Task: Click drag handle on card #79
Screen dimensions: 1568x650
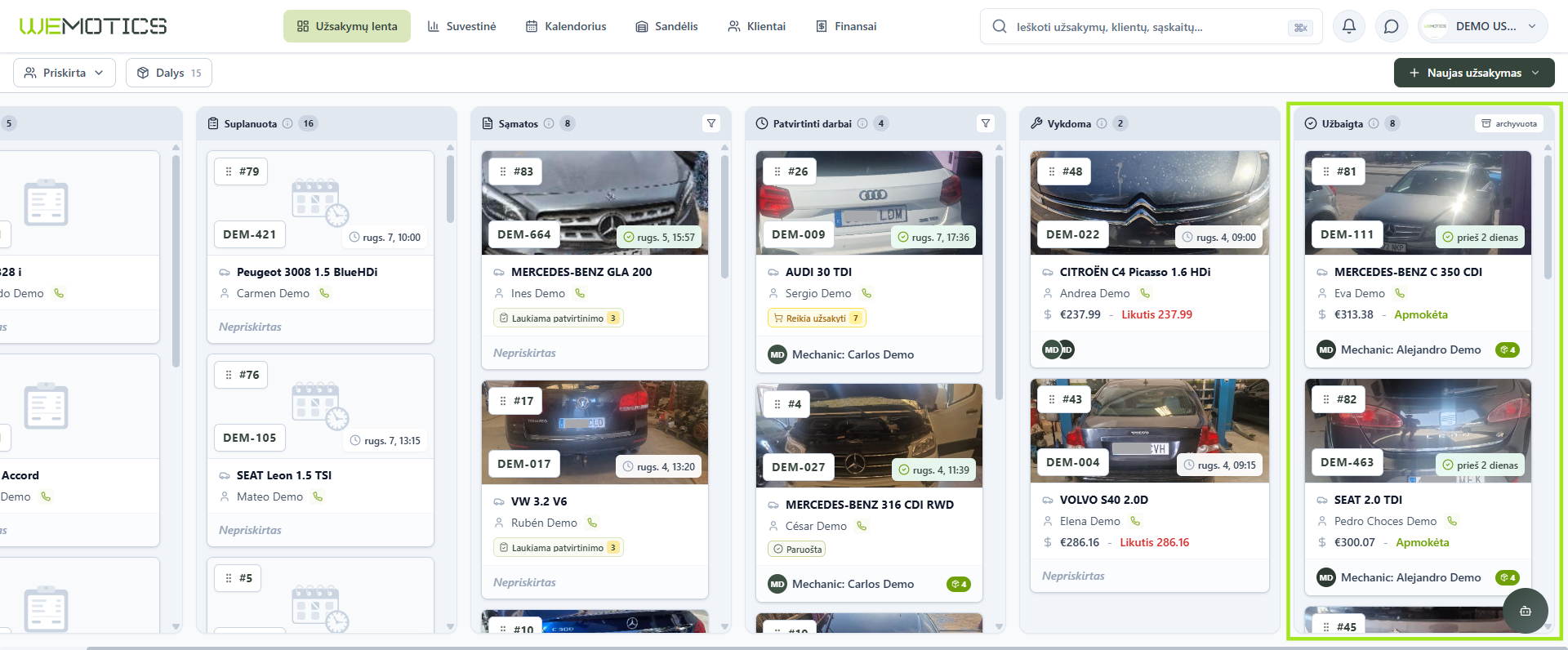Action: pos(229,171)
